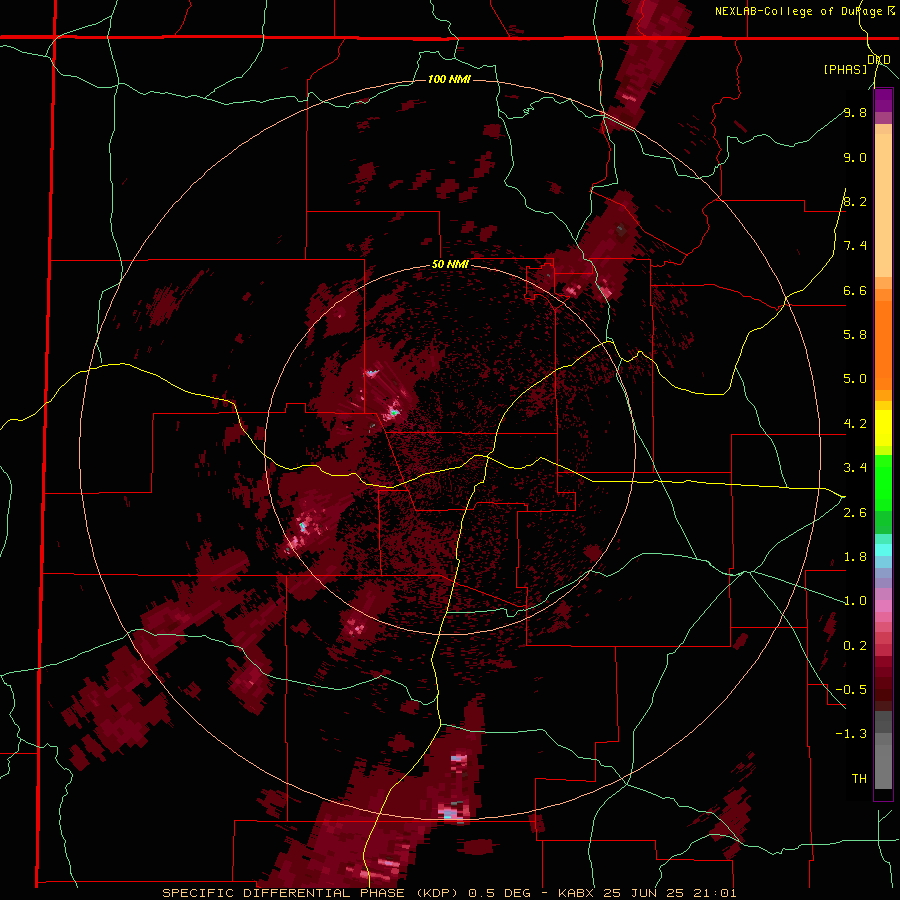Click the [PHAS] color scale unit label

point(845,69)
